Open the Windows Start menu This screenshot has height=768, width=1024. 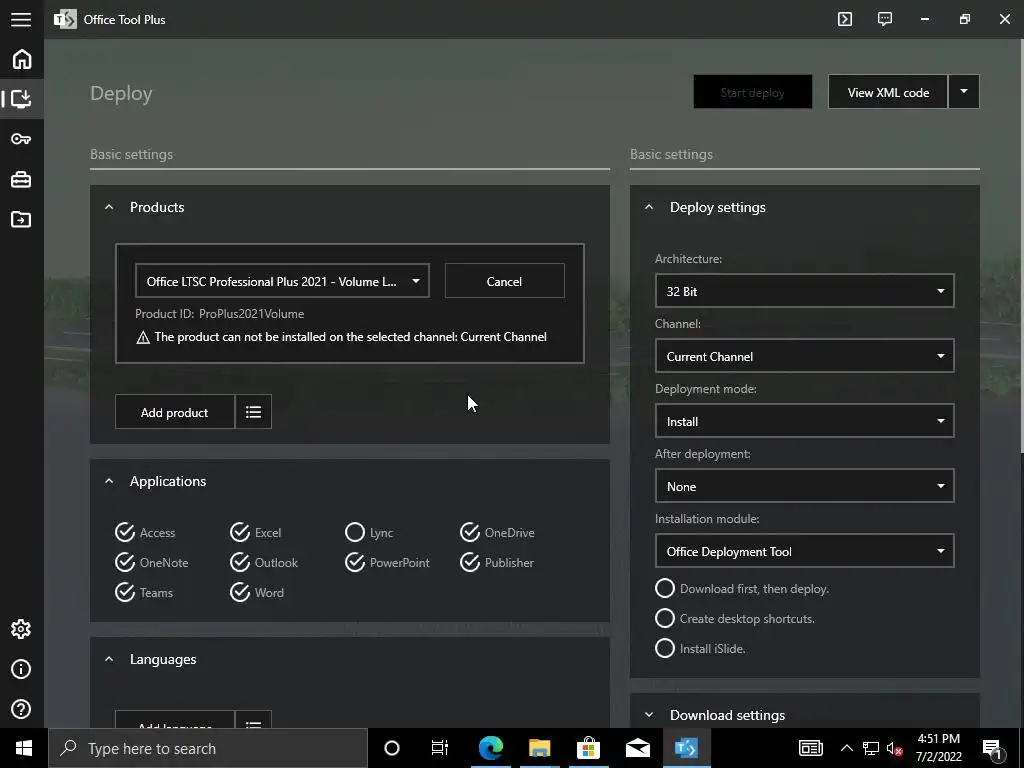click(24, 748)
